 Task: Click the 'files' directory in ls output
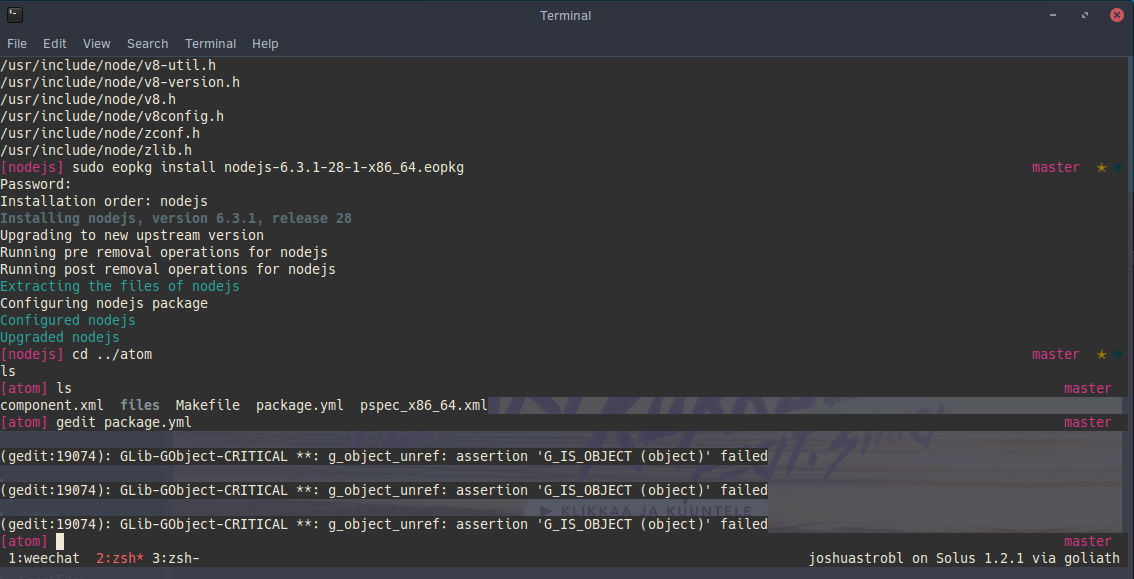pos(140,406)
